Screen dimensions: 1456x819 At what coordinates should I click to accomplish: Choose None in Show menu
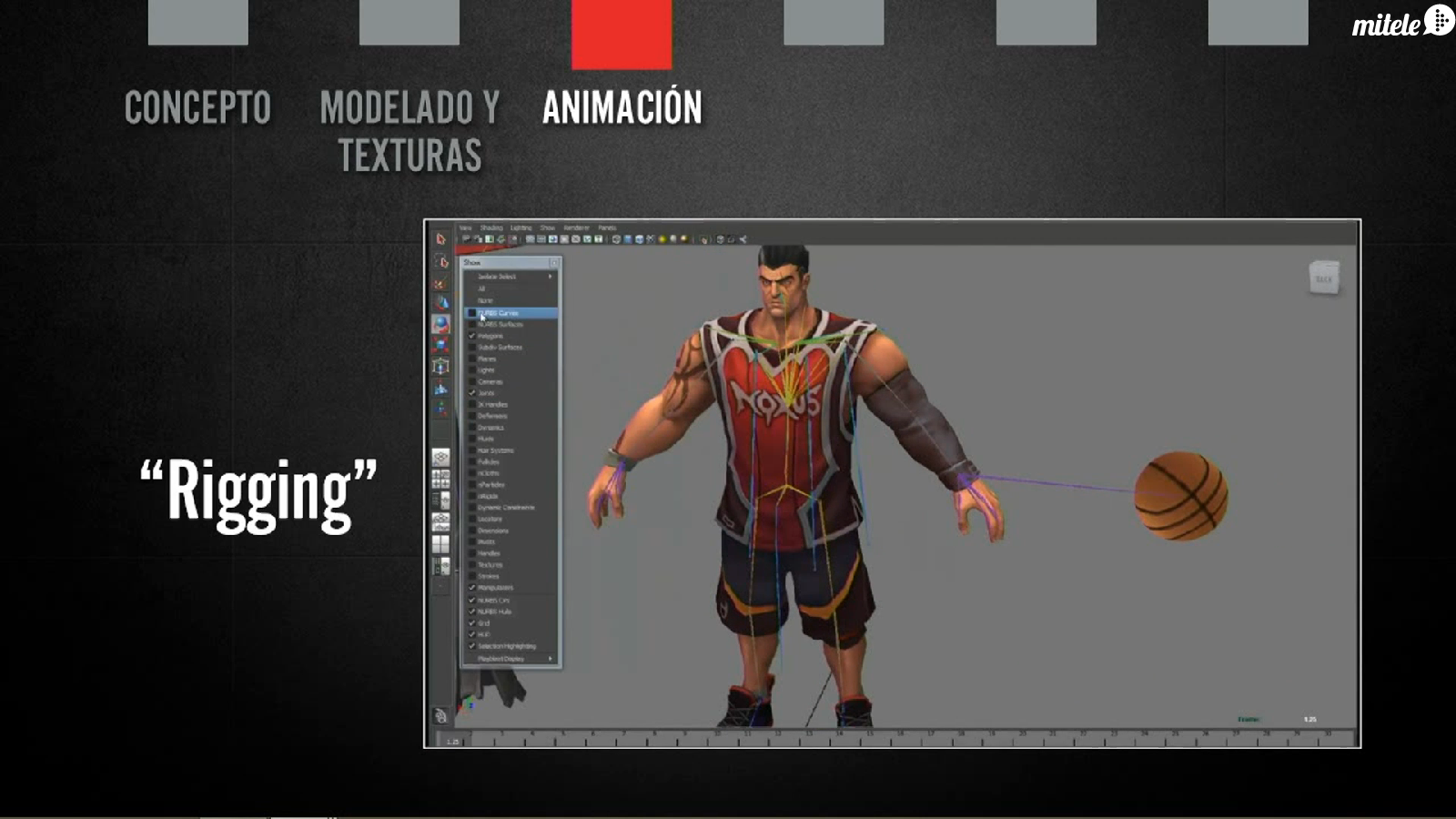click(511, 300)
